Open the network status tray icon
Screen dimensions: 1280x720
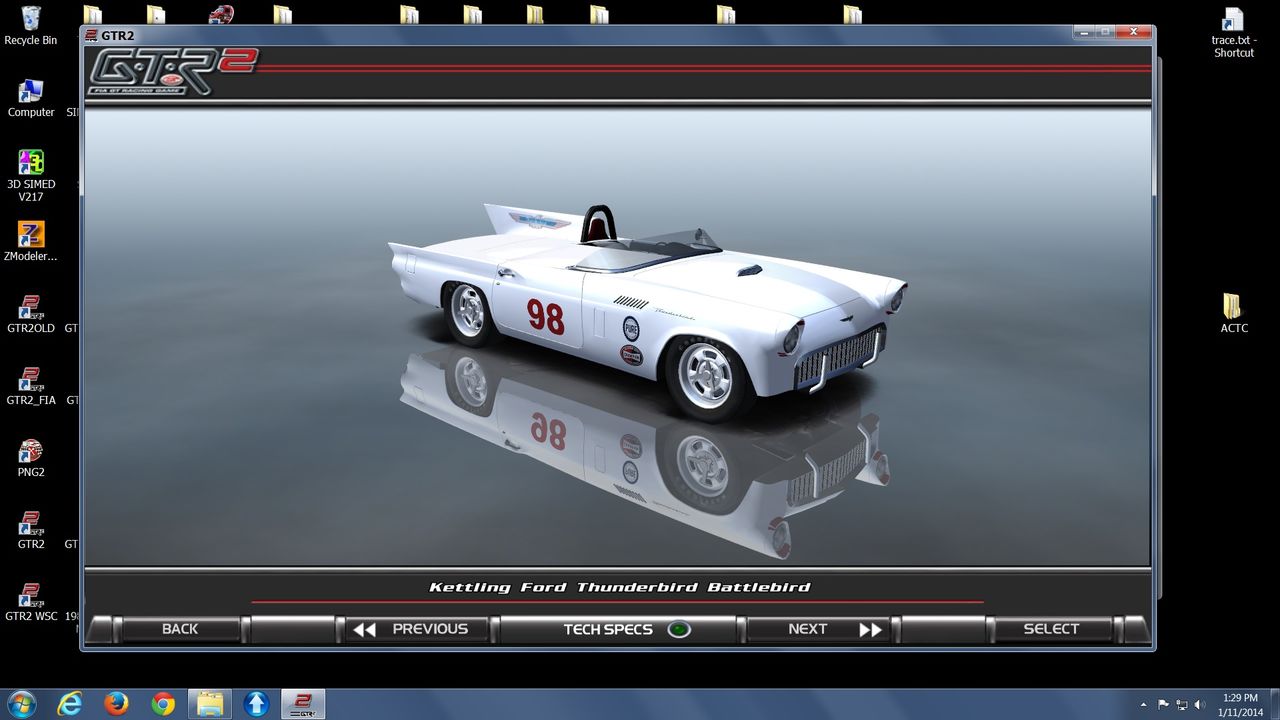pos(1181,704)
